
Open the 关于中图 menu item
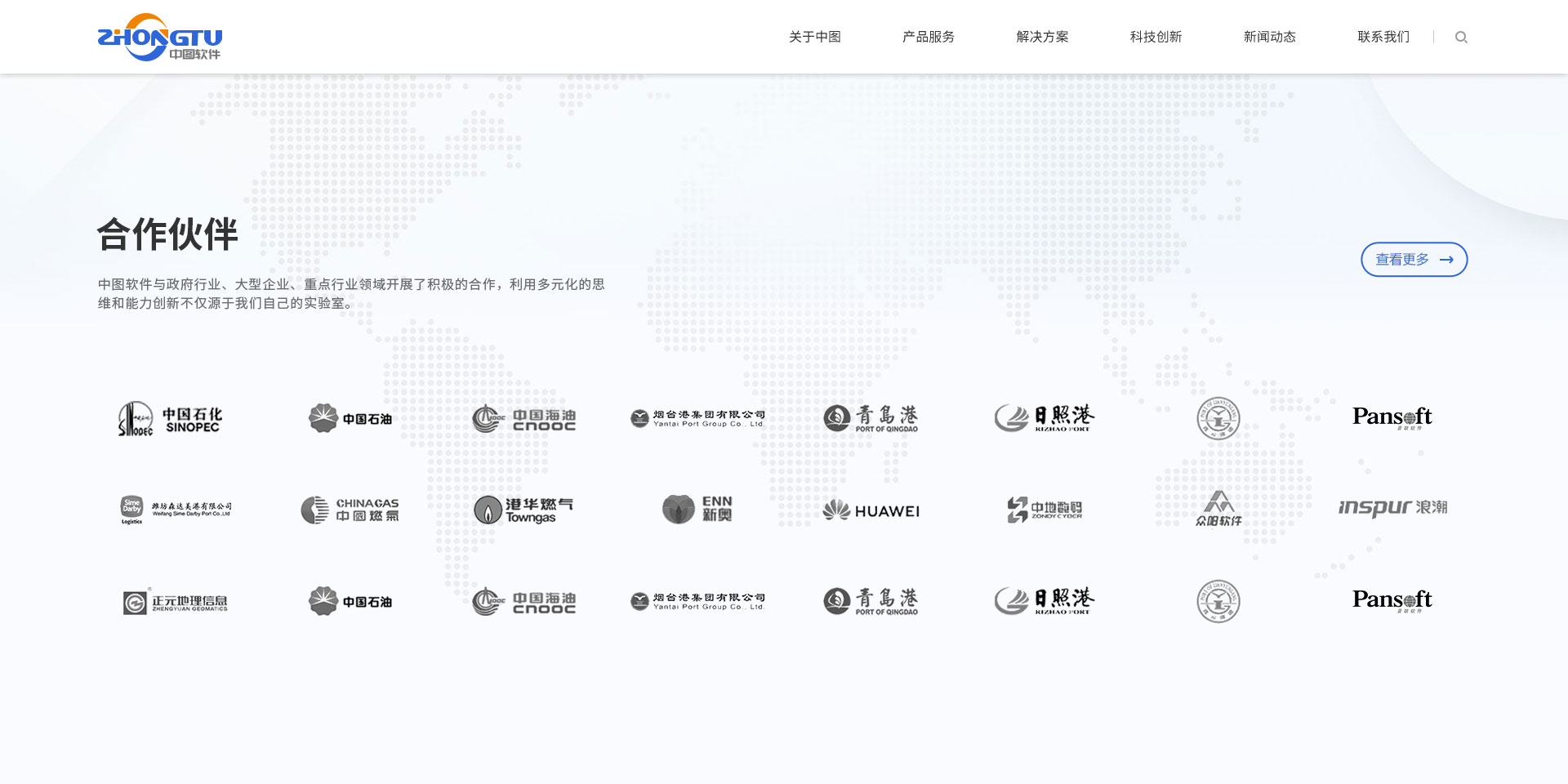tap(814, 37)
